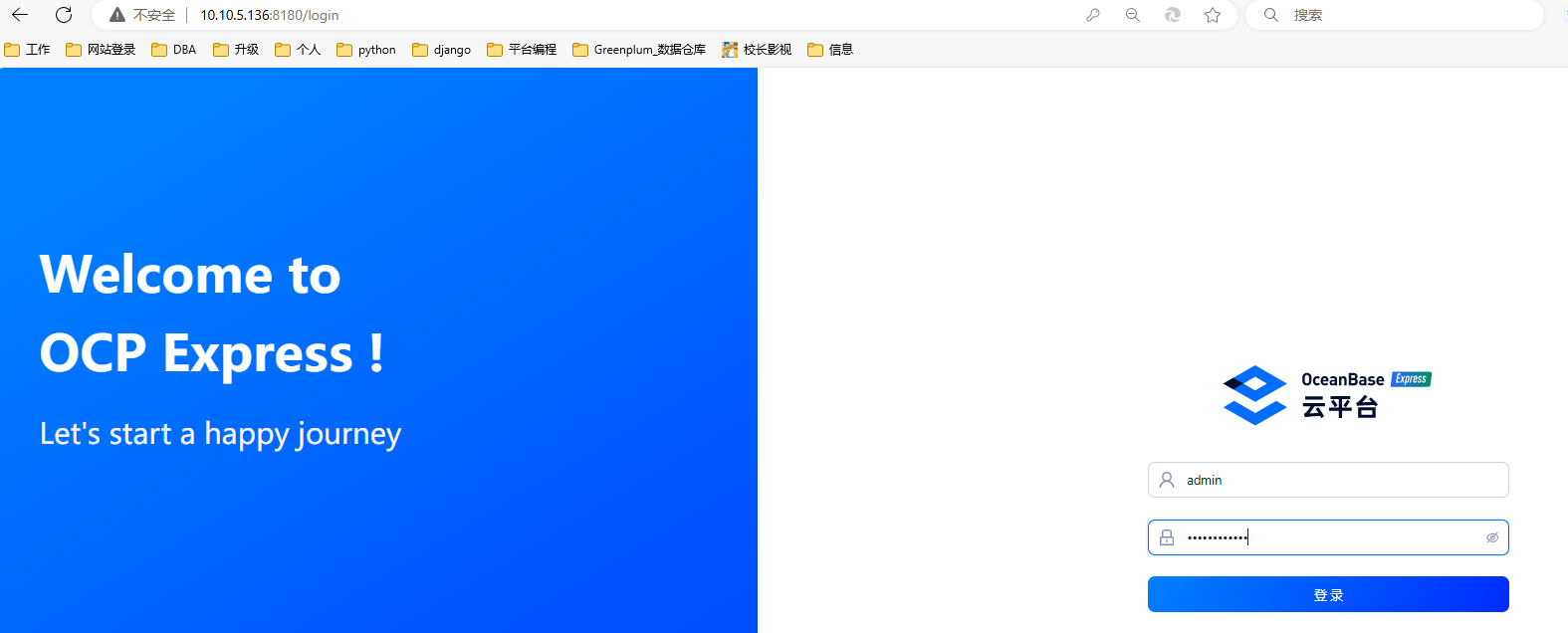
Task: Open the Greenplum_数据仓库 bookmark folder
Action: pos(639,50)
